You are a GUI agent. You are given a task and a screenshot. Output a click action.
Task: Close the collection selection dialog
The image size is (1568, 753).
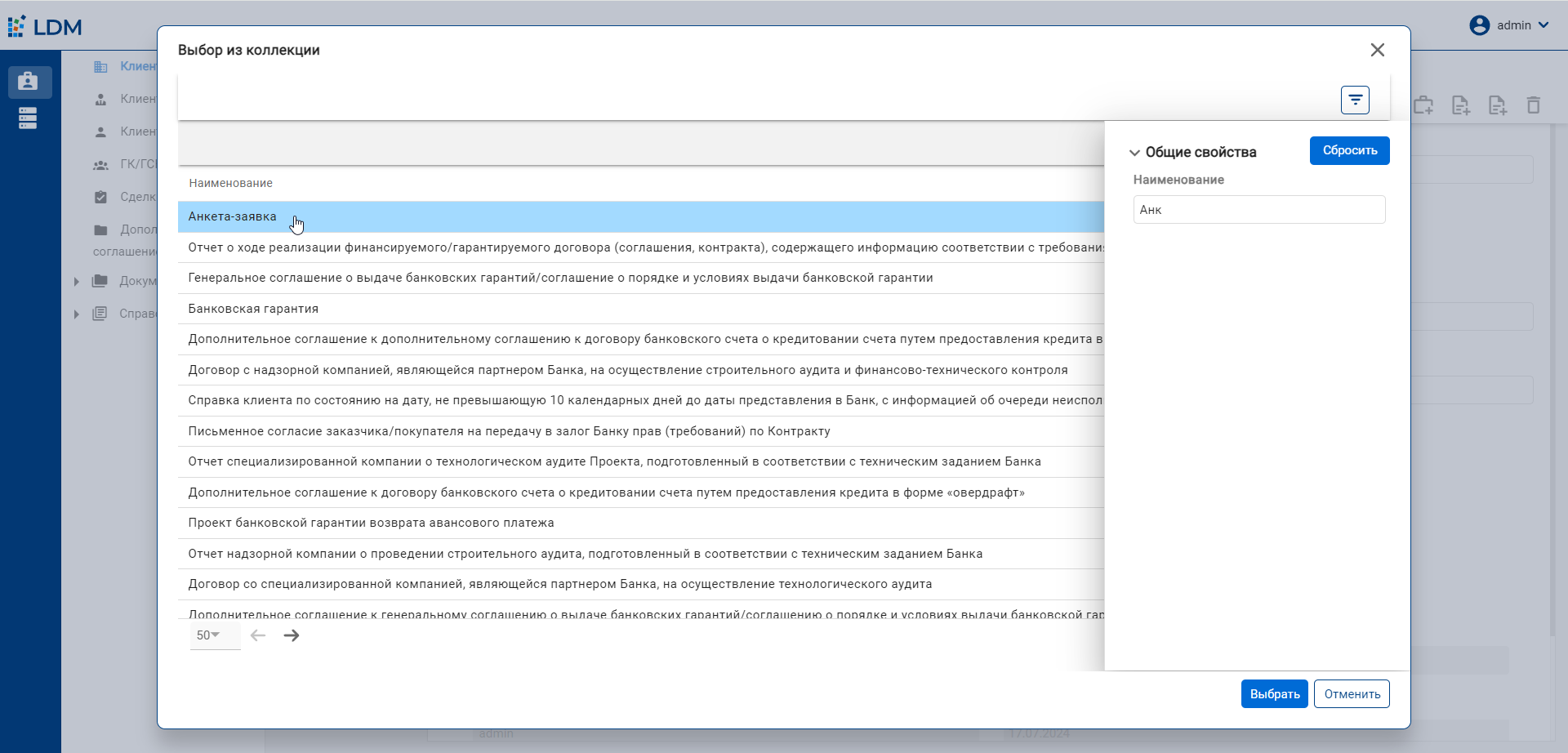pos(1377,51)
